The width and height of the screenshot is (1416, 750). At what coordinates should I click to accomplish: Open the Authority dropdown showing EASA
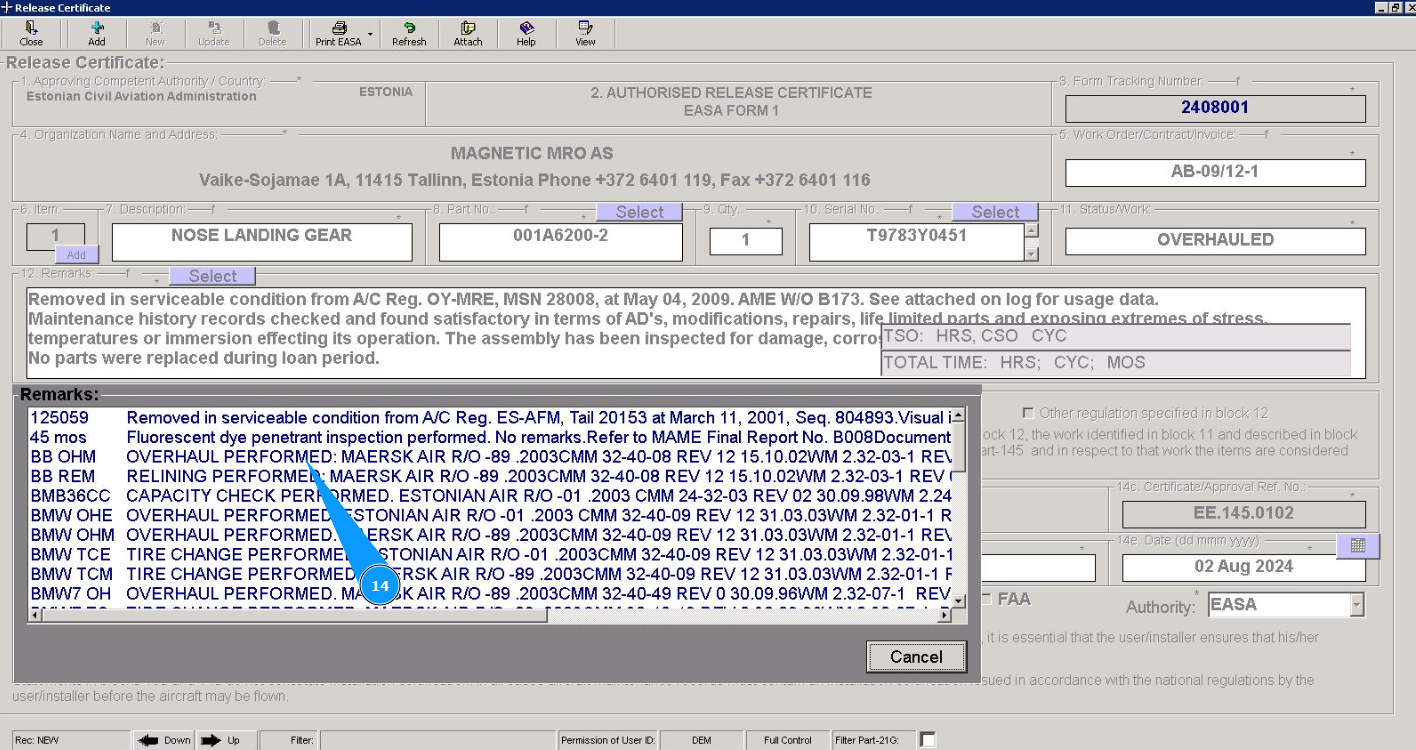1357,605
